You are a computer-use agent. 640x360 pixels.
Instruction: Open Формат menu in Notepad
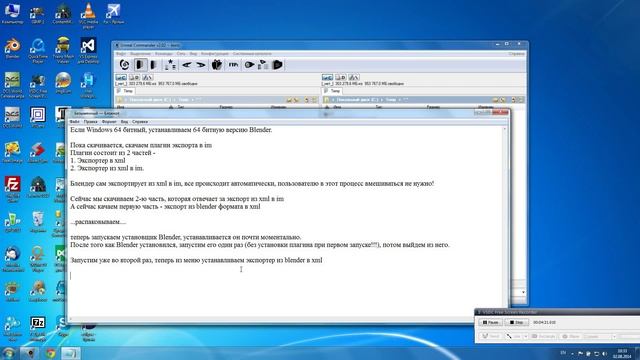point(109,122)
